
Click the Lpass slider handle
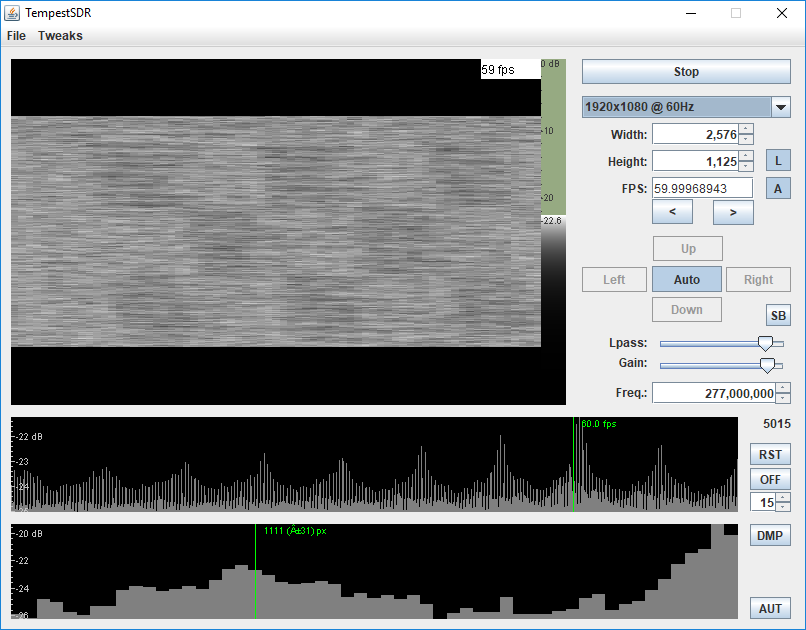point(765,343)
